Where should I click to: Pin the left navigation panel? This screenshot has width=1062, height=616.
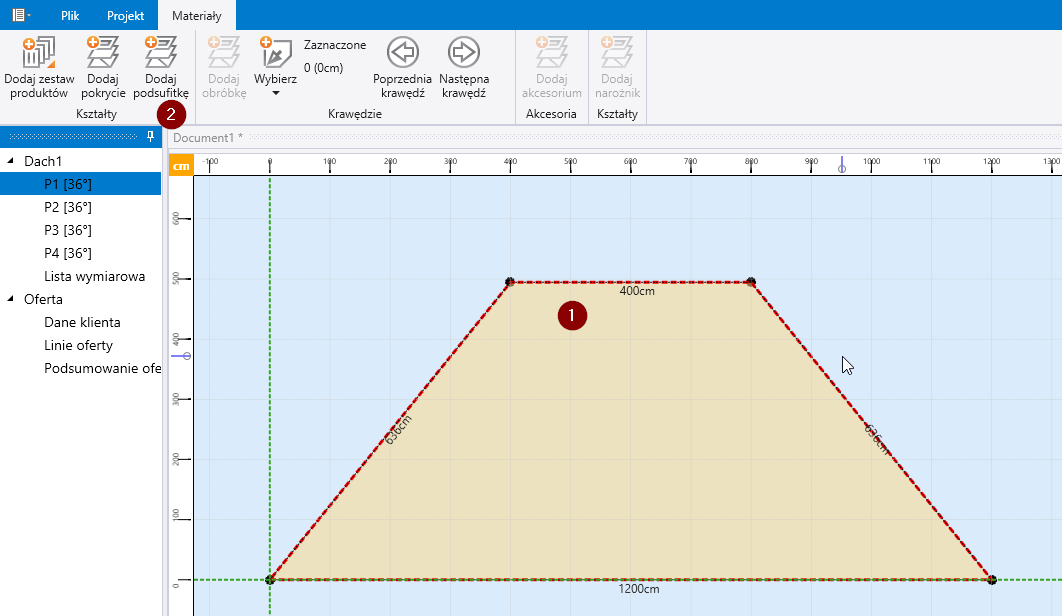pos(151,136)
